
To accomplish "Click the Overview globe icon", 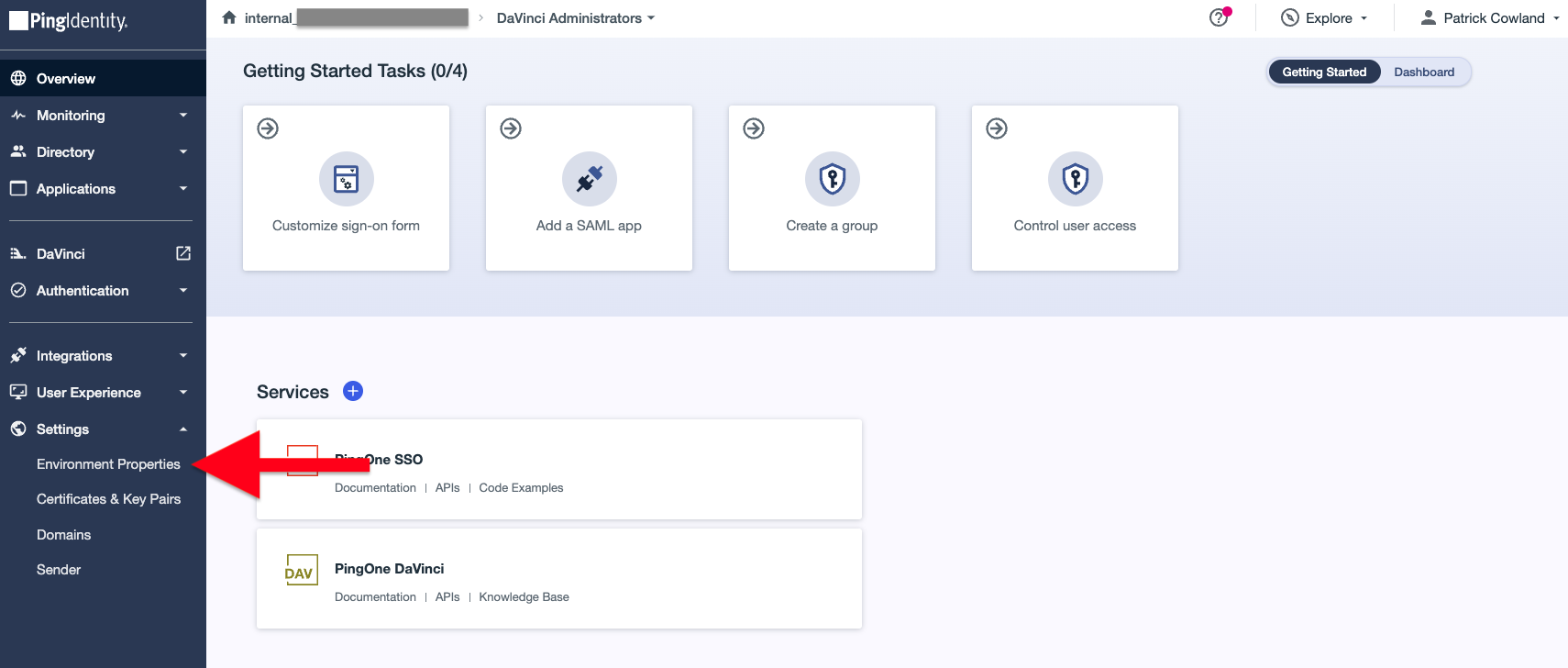I will tap(18, 78).
